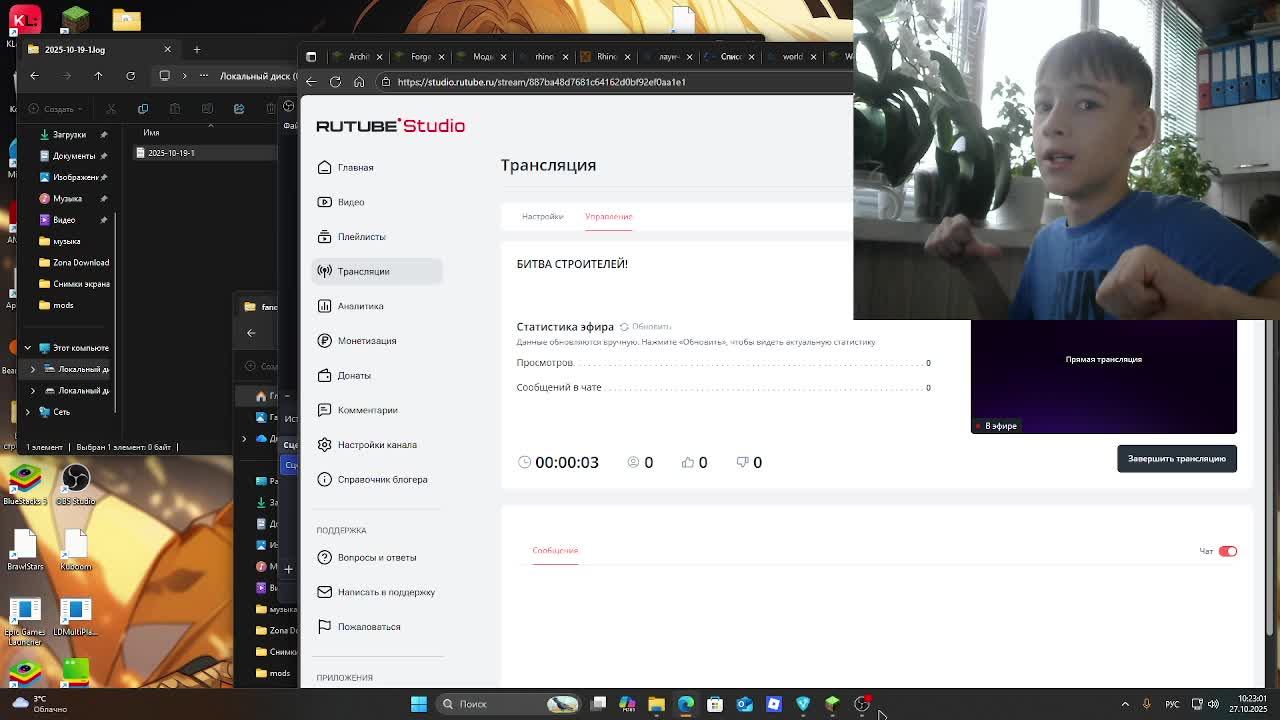
Task: Open Настройки канала
Action: click(376, 445)
